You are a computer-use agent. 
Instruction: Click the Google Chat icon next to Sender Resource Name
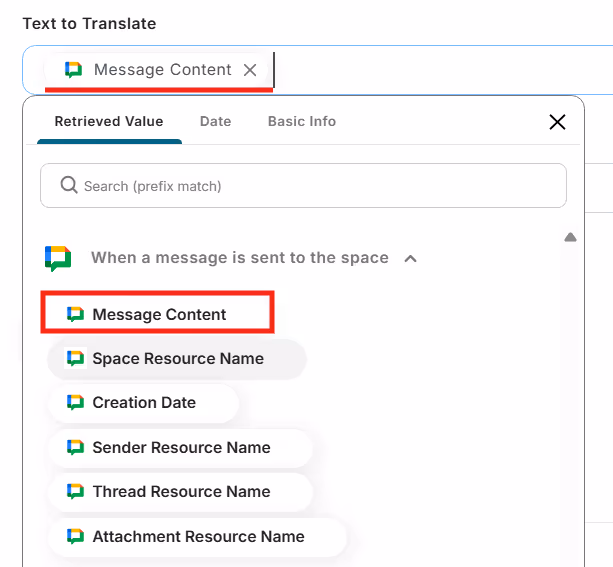pyautogui.click(x=75, y=447)
